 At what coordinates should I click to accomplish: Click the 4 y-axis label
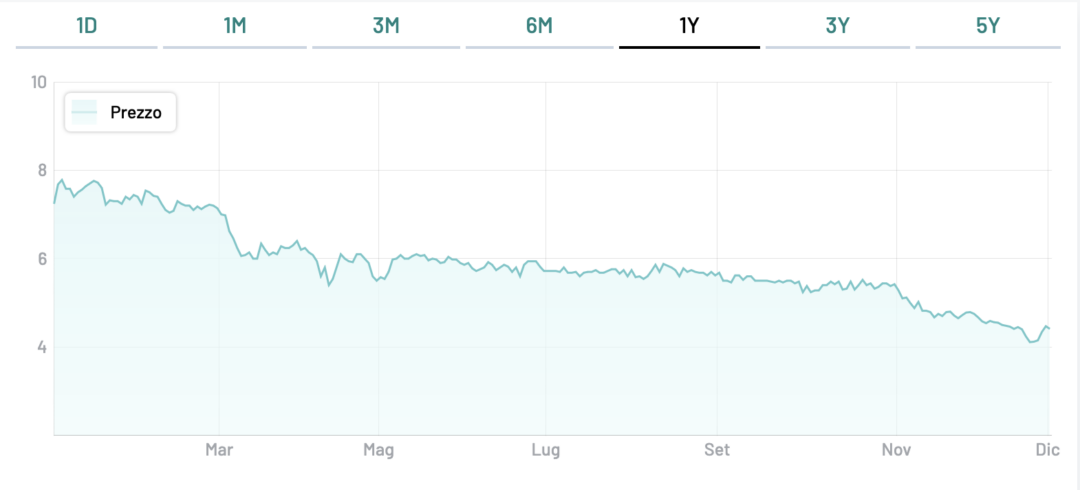tap(42, 347)
